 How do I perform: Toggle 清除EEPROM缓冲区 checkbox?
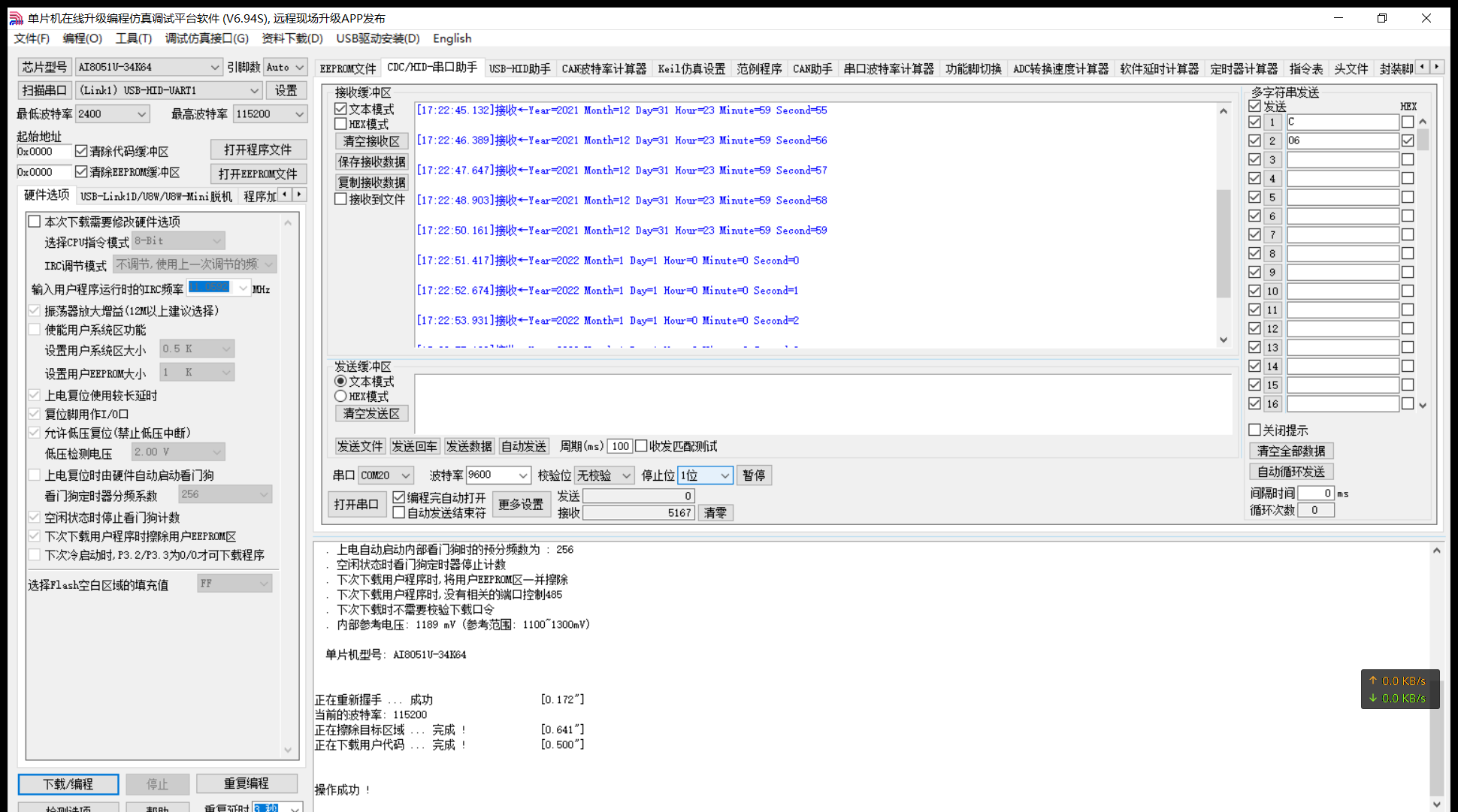click(x=81, y=172)
